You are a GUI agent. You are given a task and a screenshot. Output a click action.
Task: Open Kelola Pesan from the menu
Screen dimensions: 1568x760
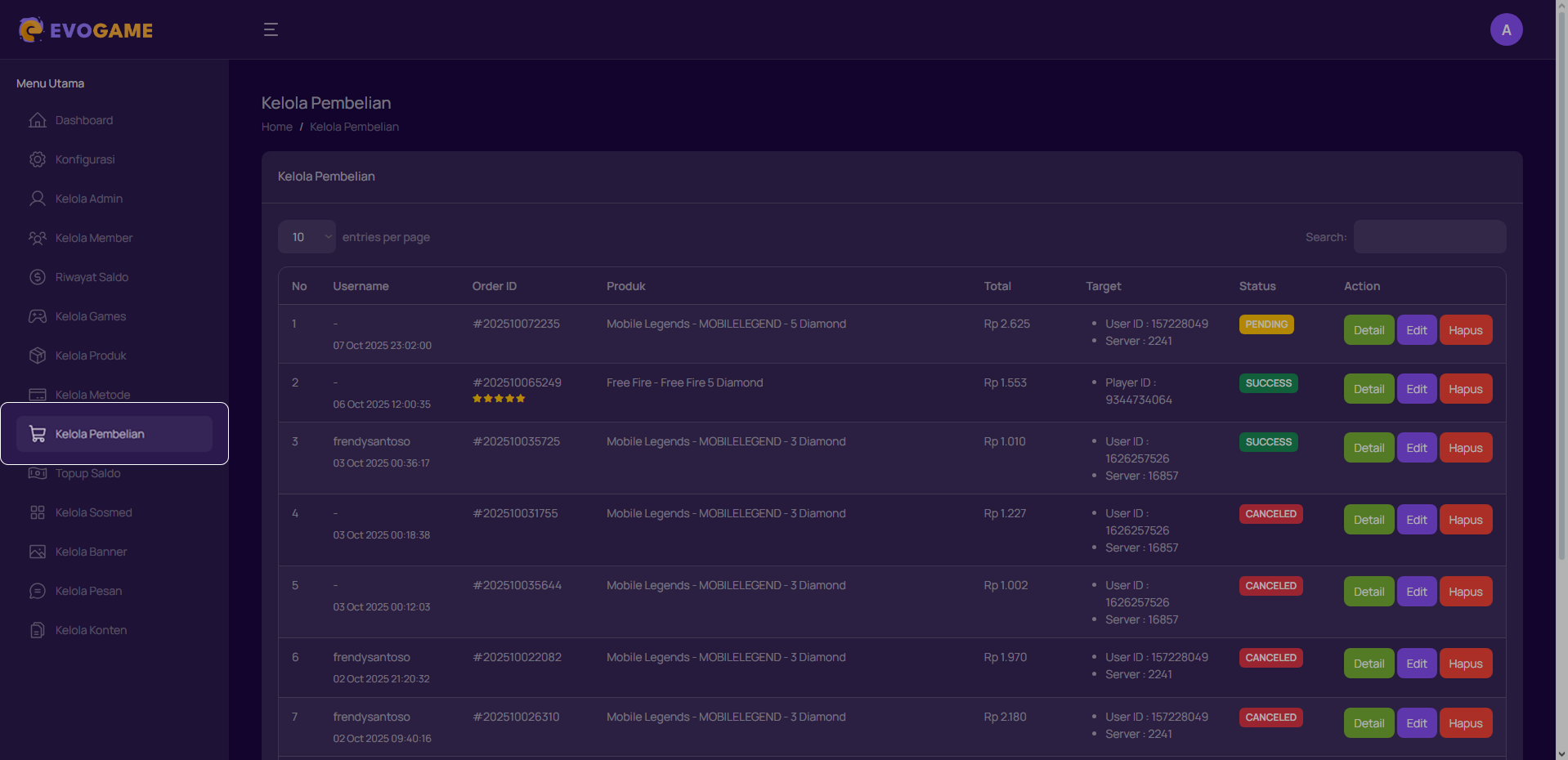(114, 591)
